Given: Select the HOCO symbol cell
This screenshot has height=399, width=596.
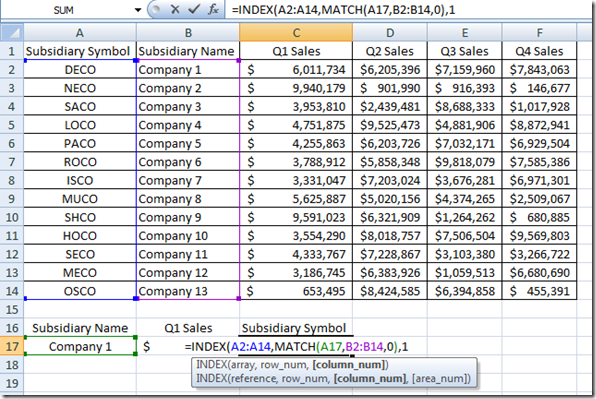Looking at the screenshot, I should tap(80, 236).
